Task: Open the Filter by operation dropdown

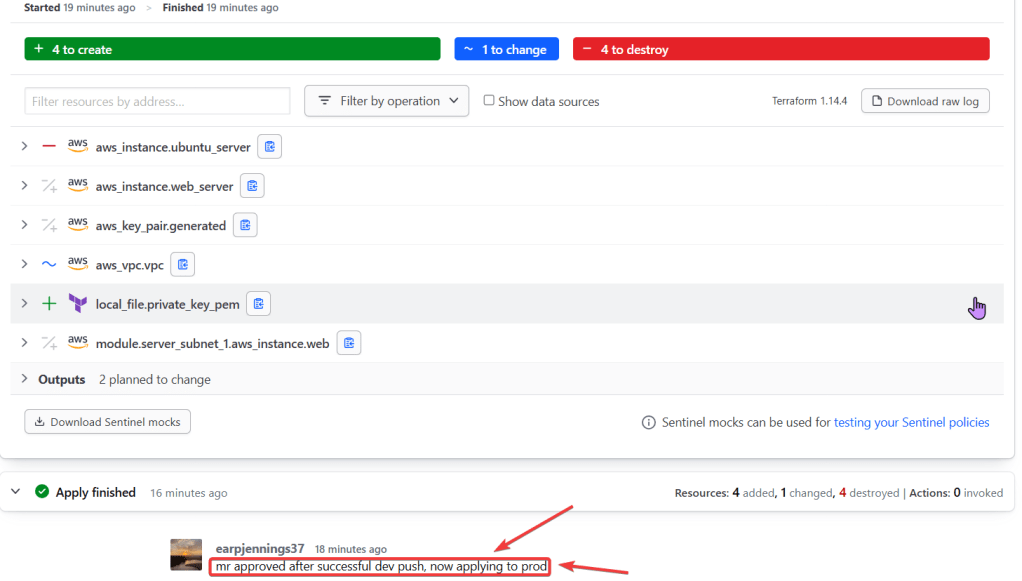Action: coord(386,101)
